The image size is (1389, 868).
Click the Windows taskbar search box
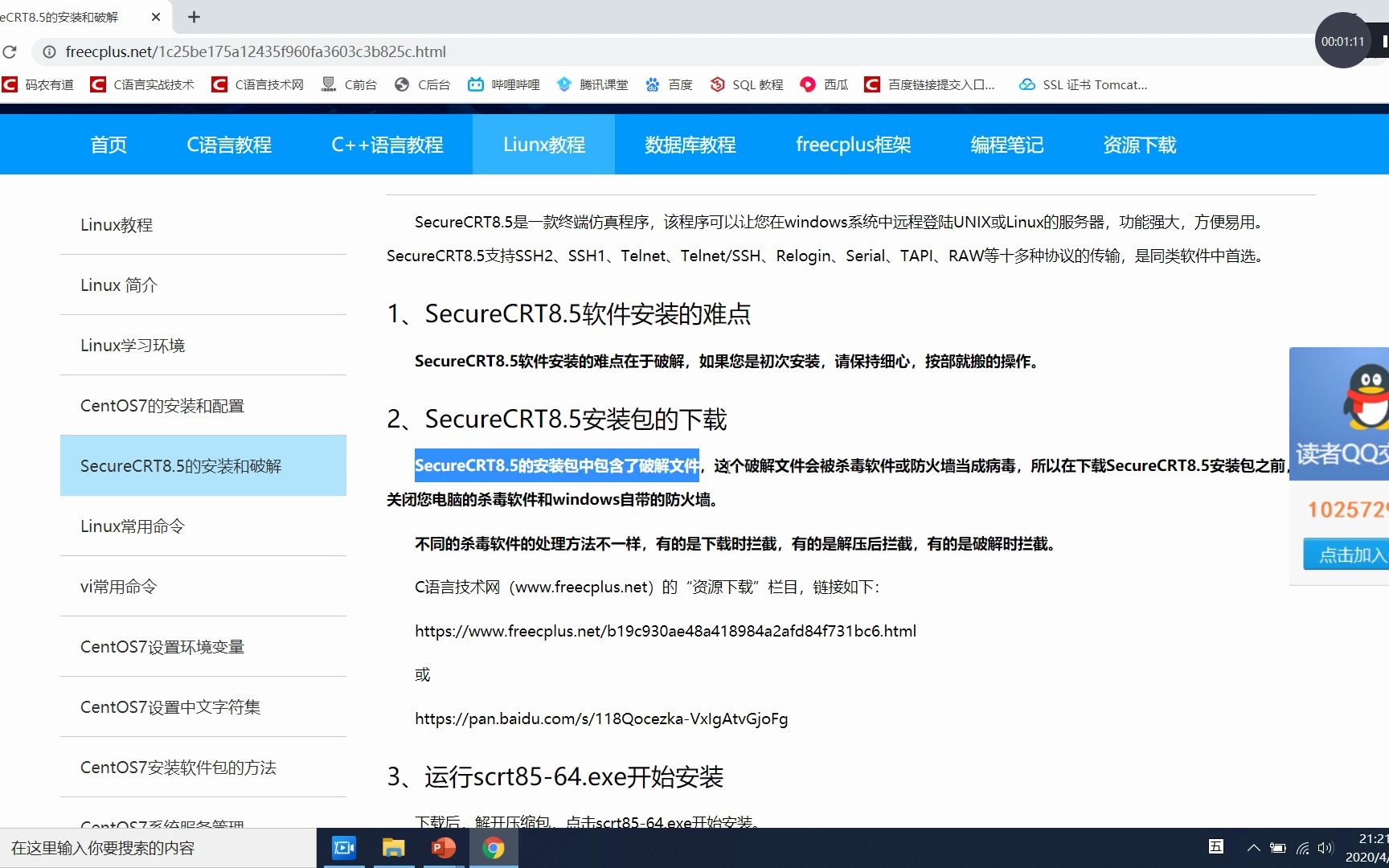pyautogui.click(x=158, y=848)
